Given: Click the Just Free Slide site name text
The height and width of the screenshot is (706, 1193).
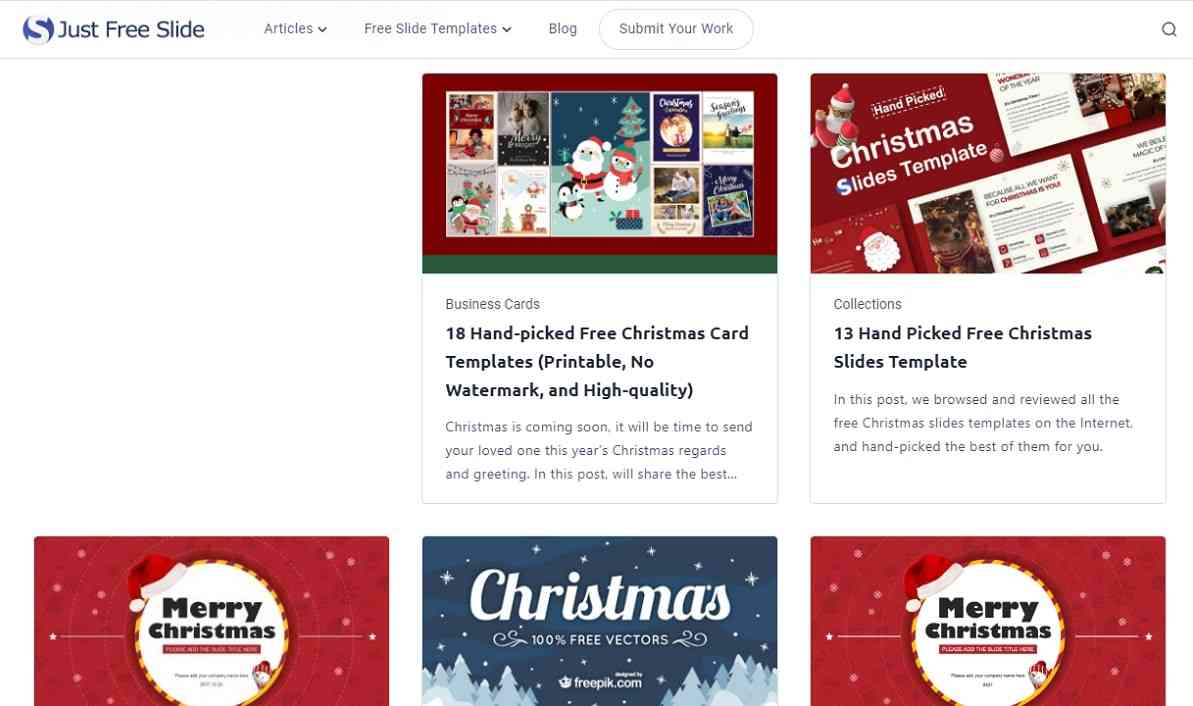Looking at the screenshot, I should coord(131,30).
